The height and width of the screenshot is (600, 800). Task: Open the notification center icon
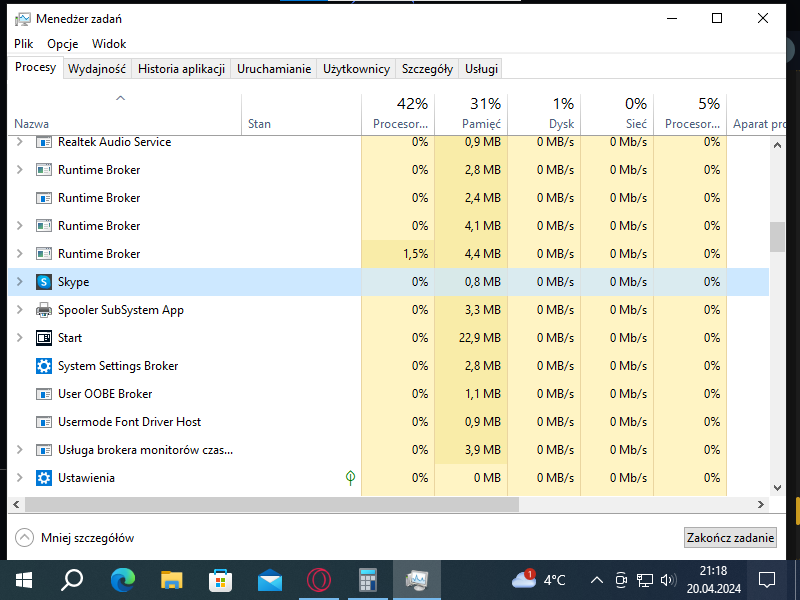[x=767, y=580]
